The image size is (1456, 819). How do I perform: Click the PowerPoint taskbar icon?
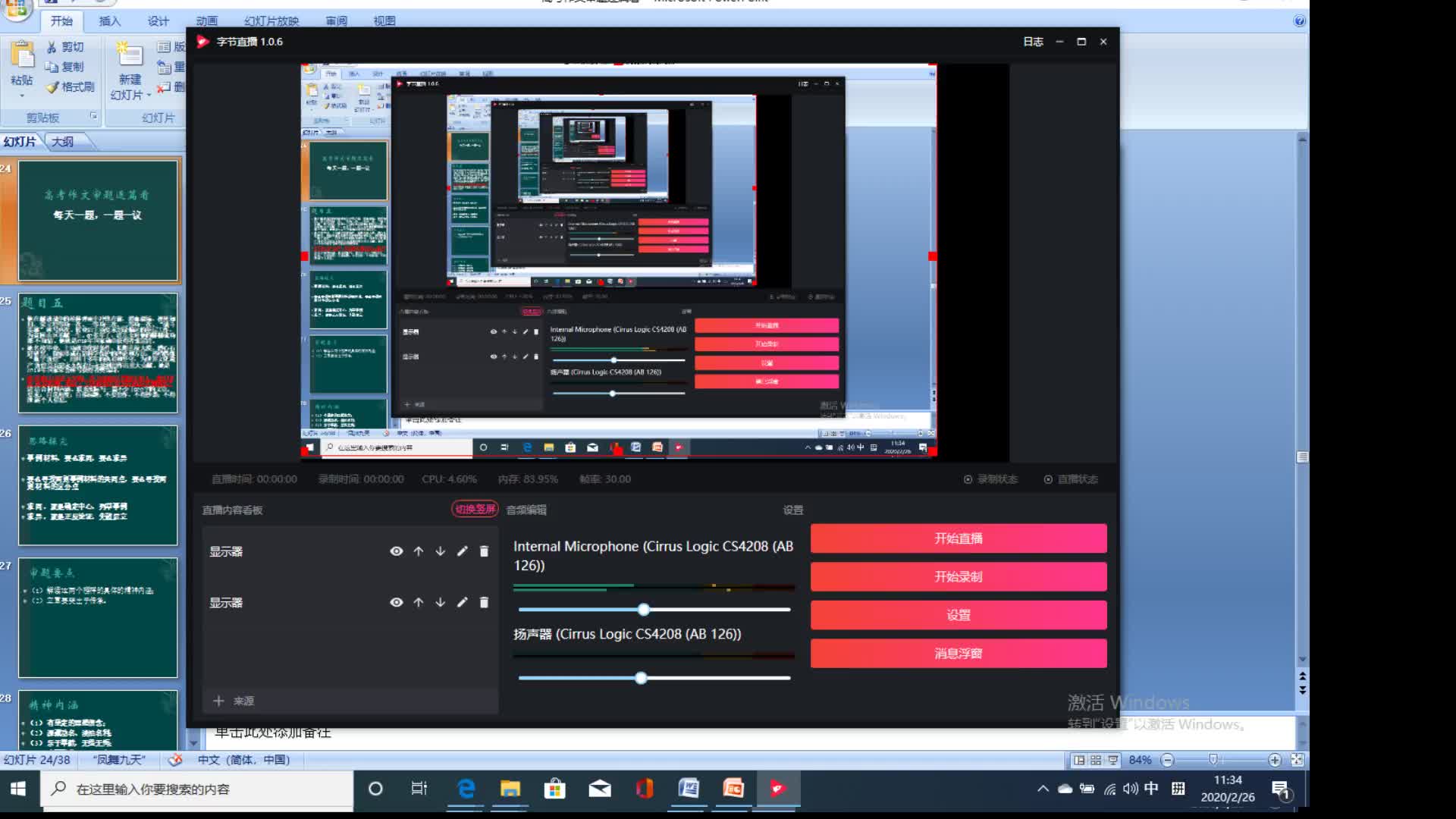[733, 789]
